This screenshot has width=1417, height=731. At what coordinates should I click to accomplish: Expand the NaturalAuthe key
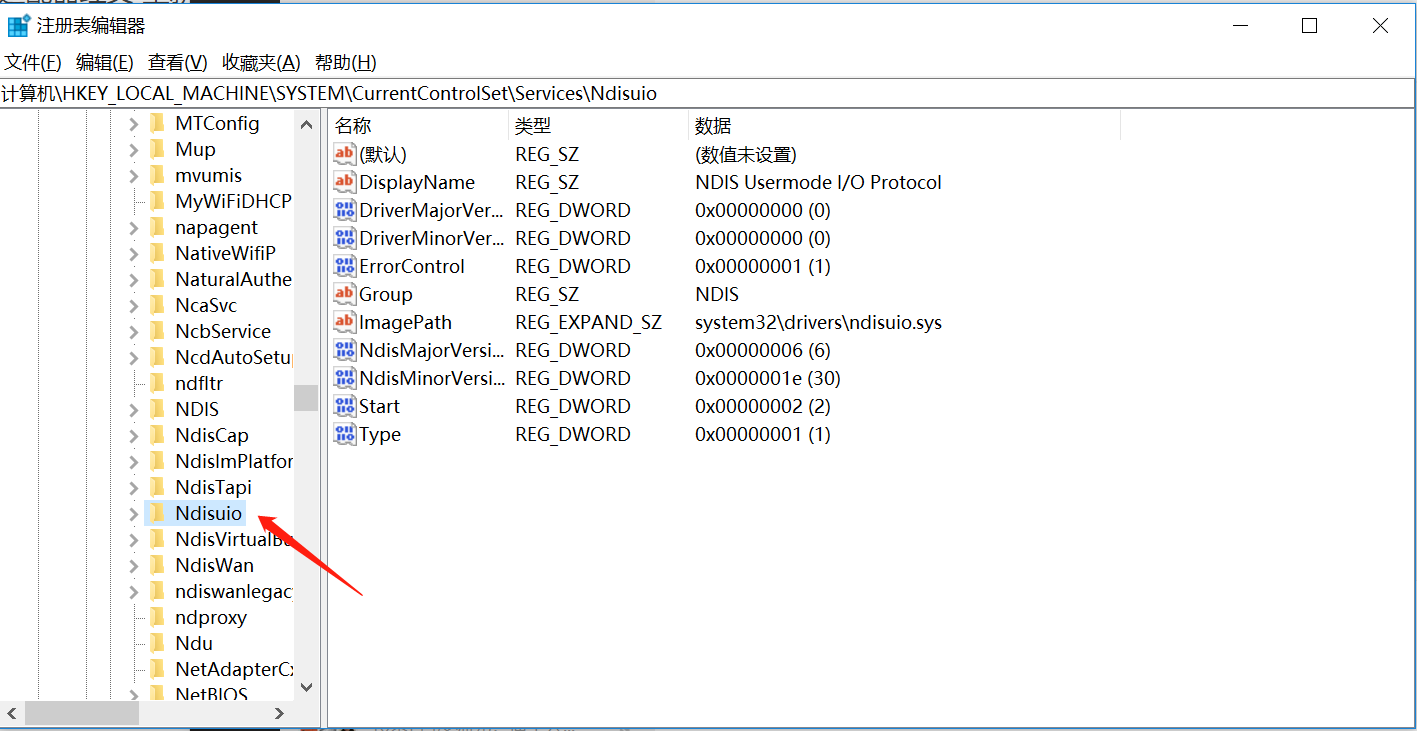[133, 280]
